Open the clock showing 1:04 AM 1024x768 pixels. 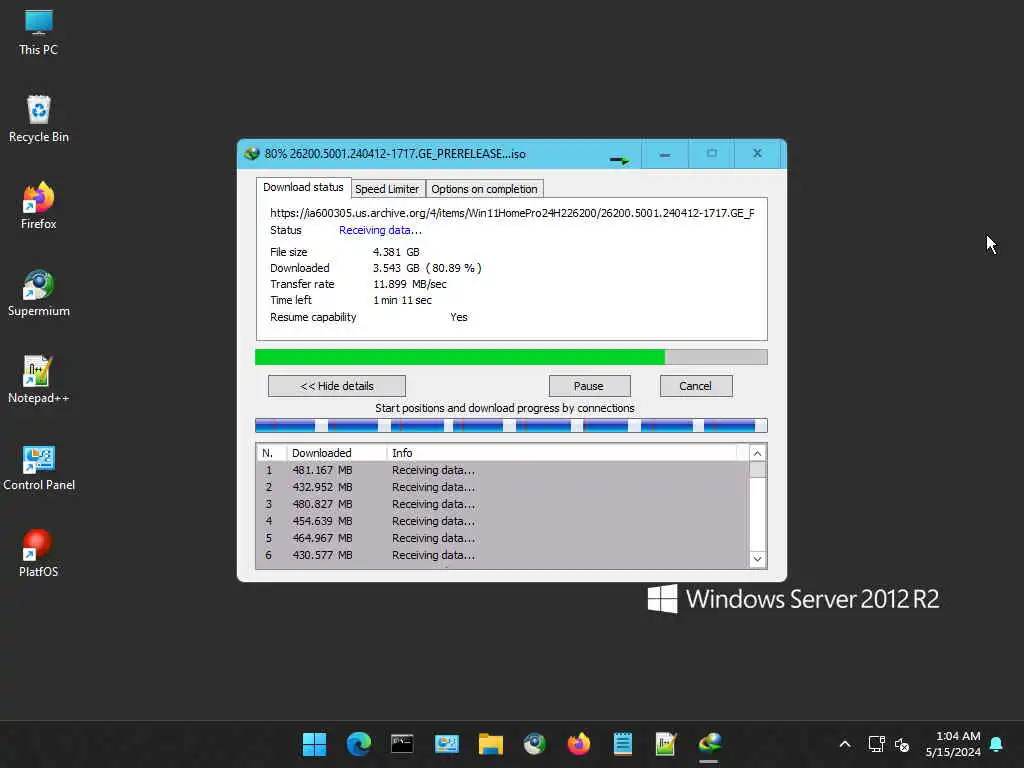click(953, 744)
